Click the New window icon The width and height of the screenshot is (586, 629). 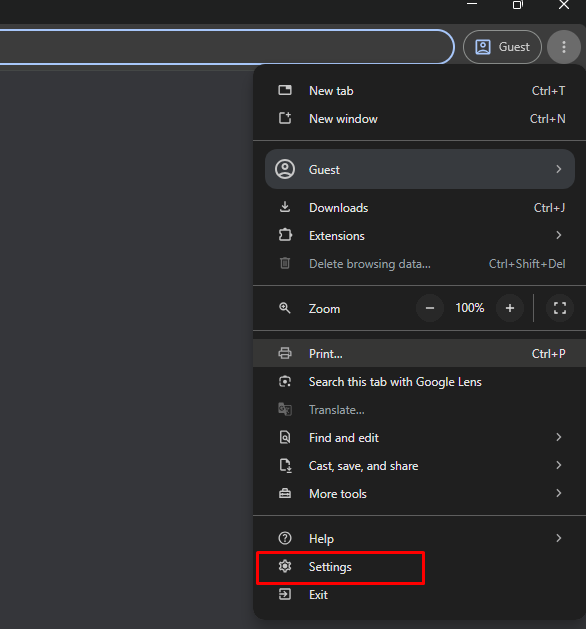pos(285,118)
